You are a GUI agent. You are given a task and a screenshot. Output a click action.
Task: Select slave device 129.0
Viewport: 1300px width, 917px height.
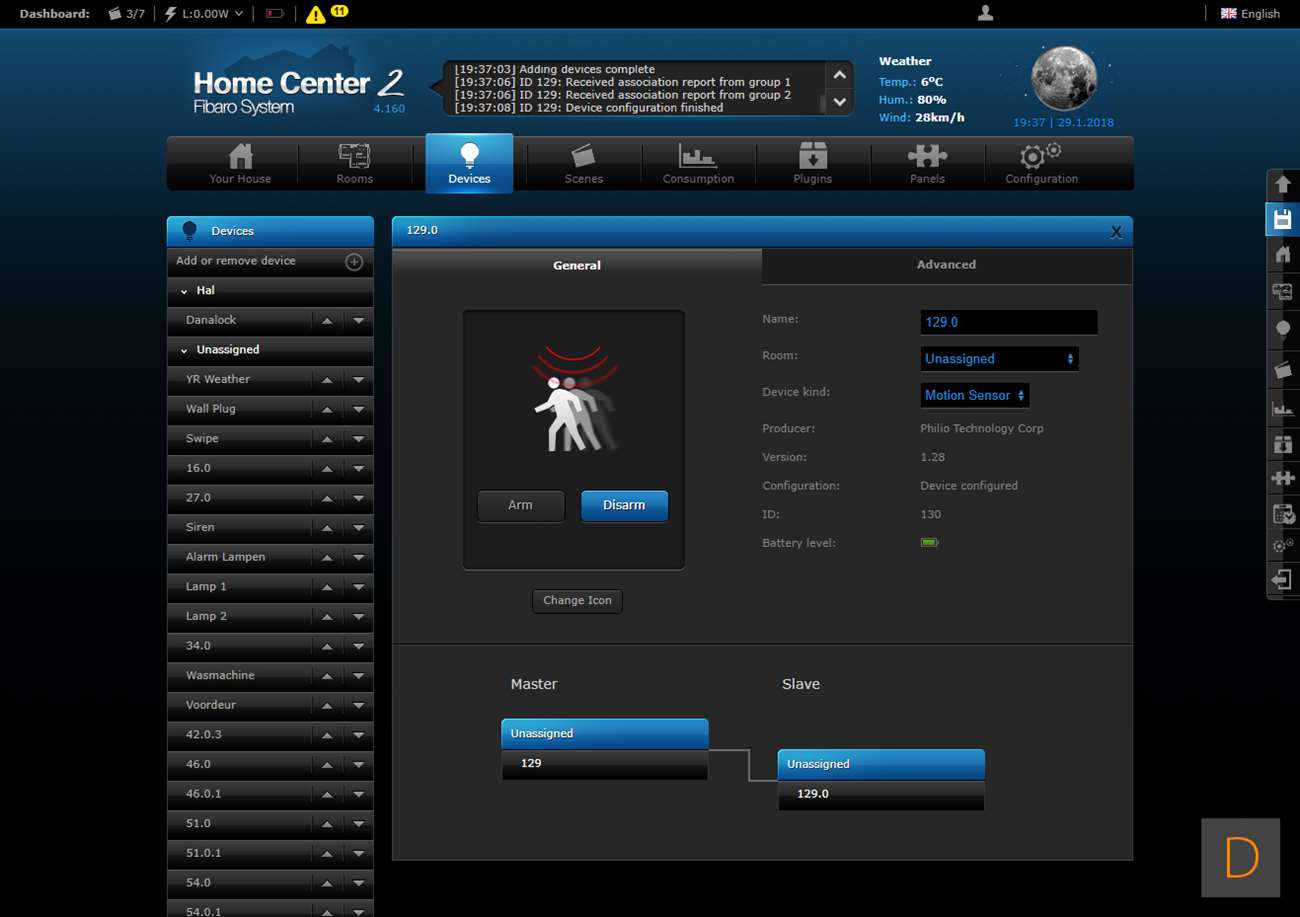[x=881, y=794]
